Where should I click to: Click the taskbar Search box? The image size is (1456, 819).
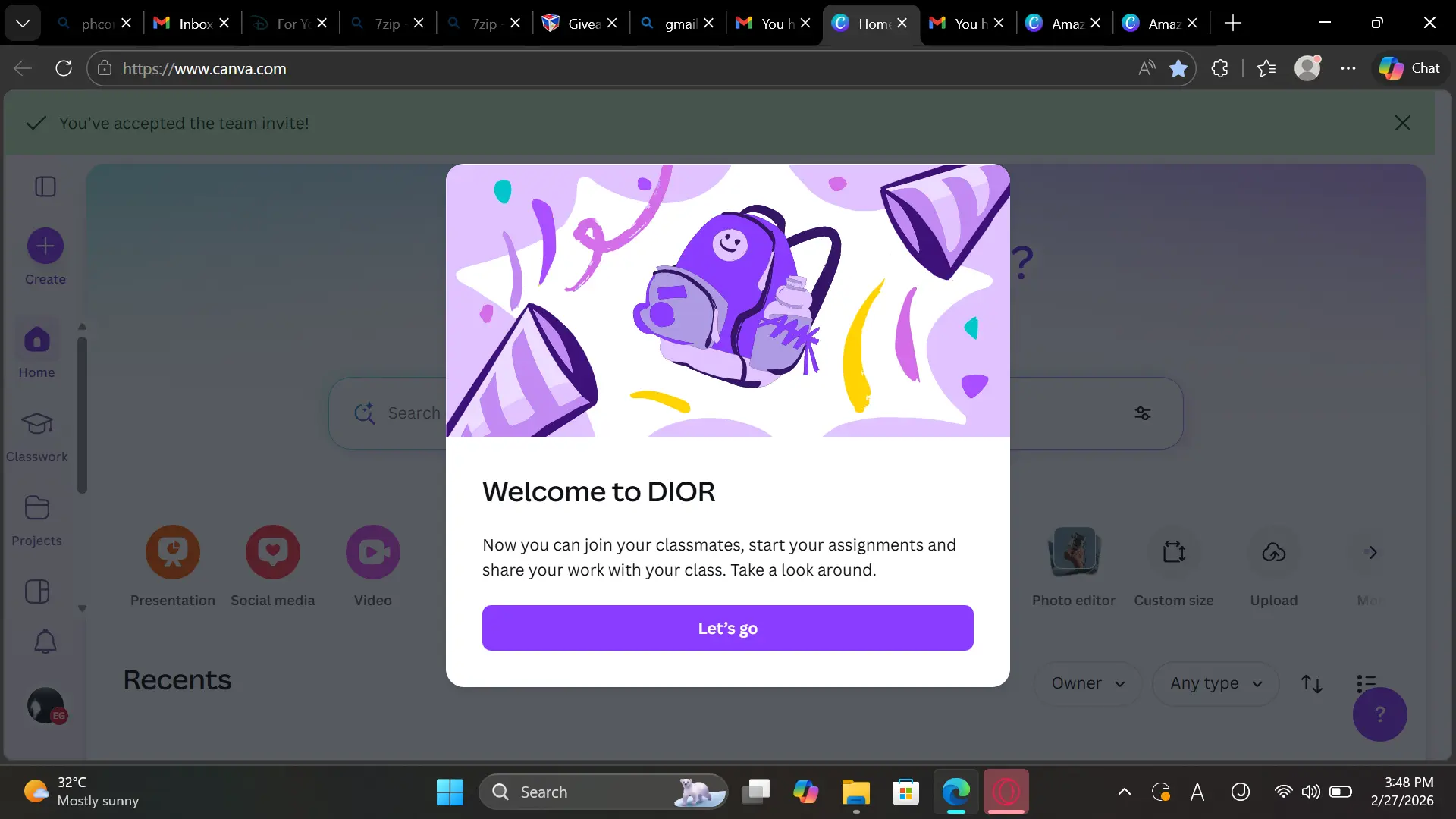pyautogui.click(x=603, y=792)
